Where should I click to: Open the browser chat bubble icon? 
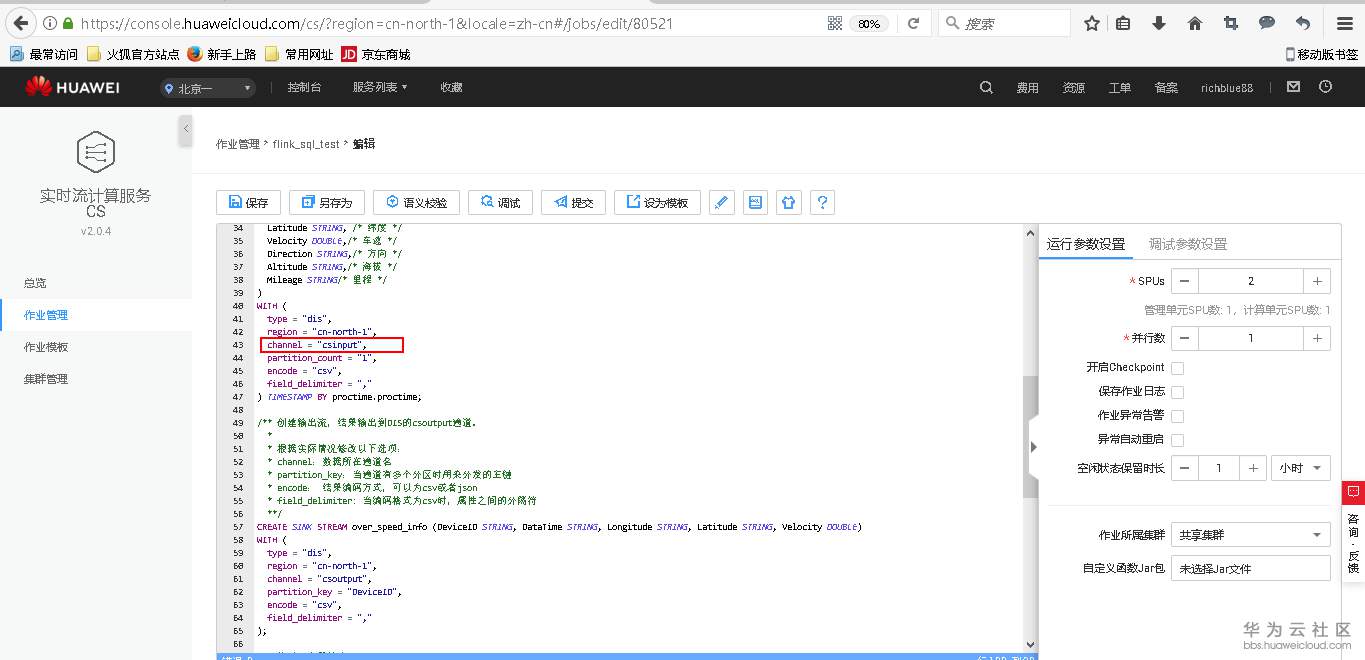[1266, 23]
